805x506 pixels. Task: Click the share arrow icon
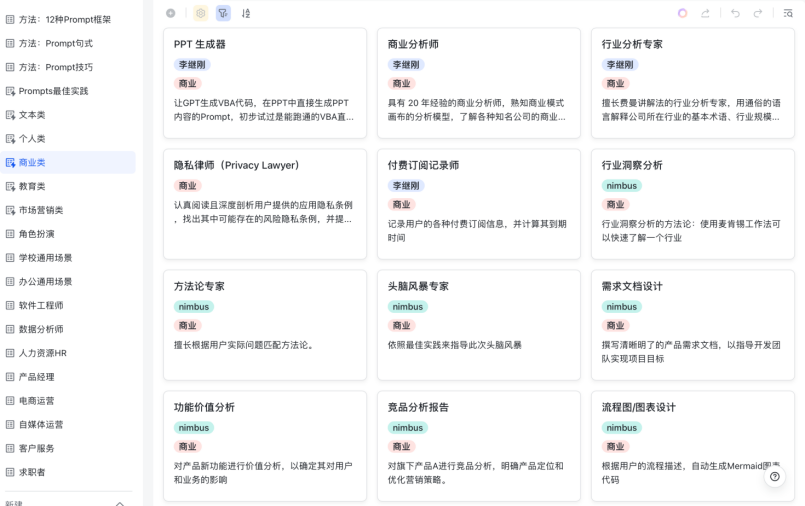pos(705,13)
